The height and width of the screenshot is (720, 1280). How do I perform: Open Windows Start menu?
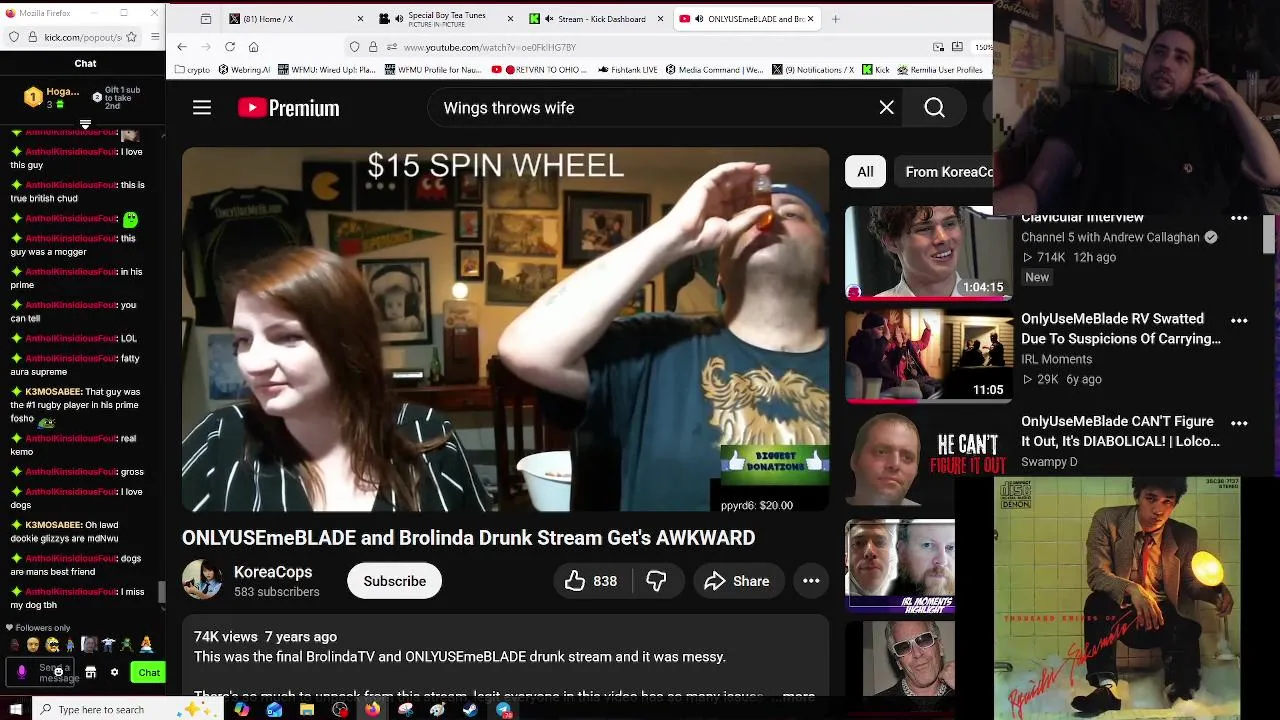15,710
